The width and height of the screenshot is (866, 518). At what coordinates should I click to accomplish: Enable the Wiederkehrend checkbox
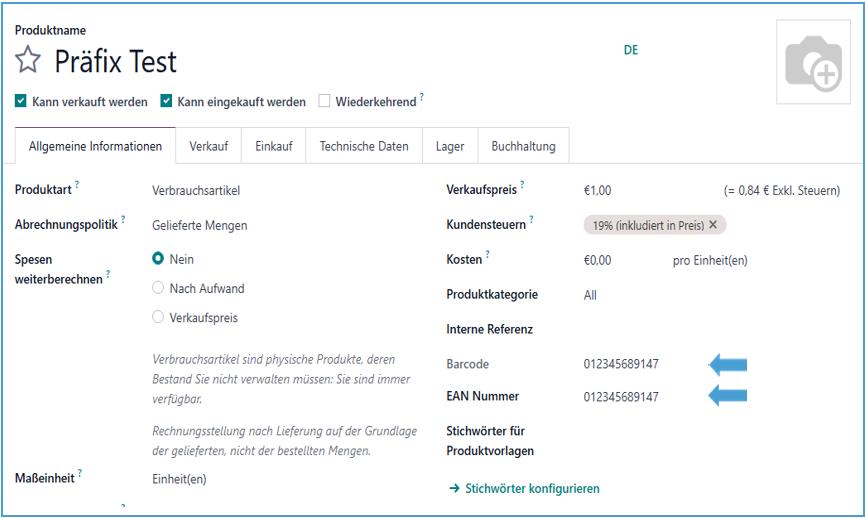324,101
